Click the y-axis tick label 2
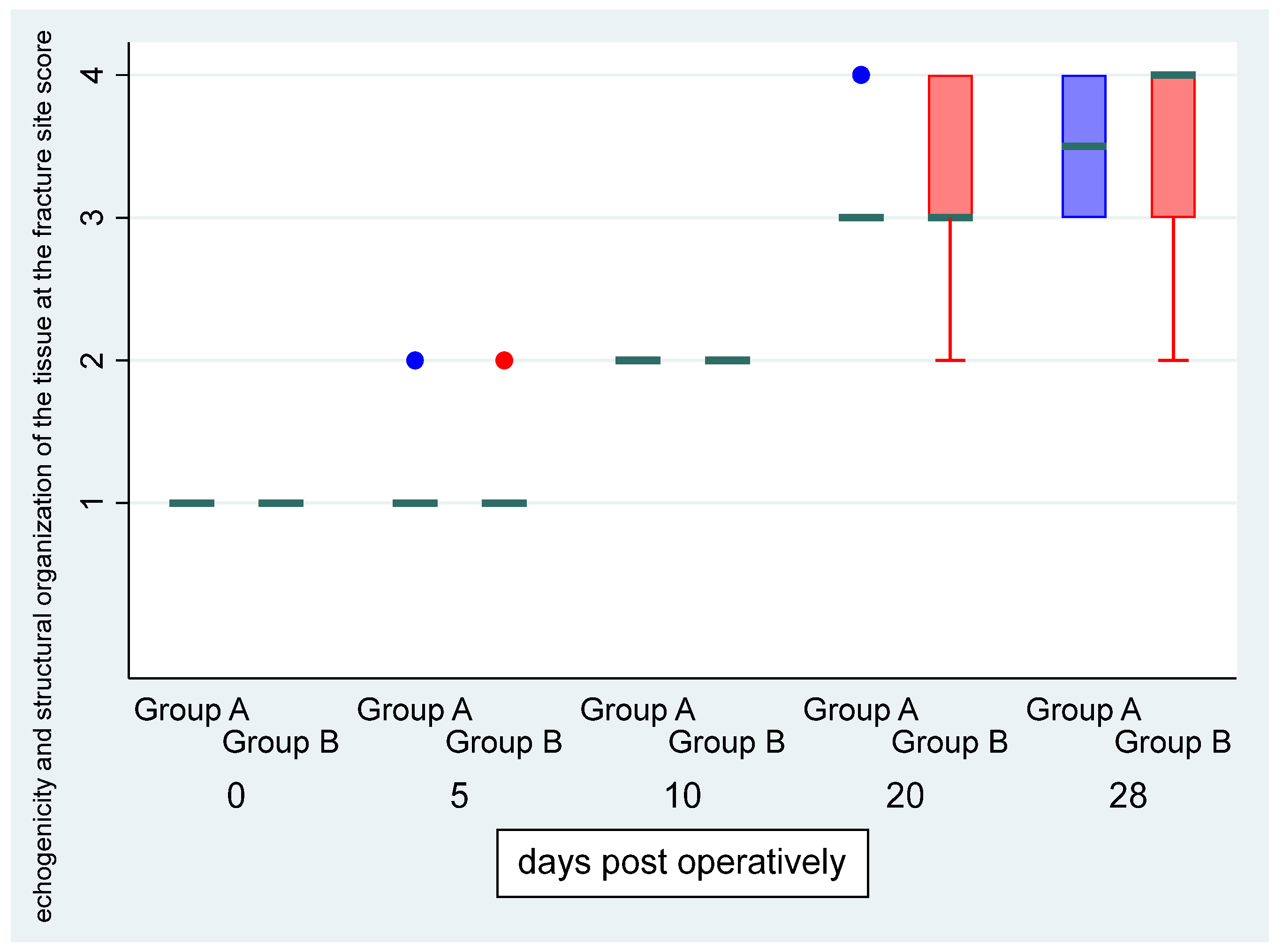 point(93,361)
